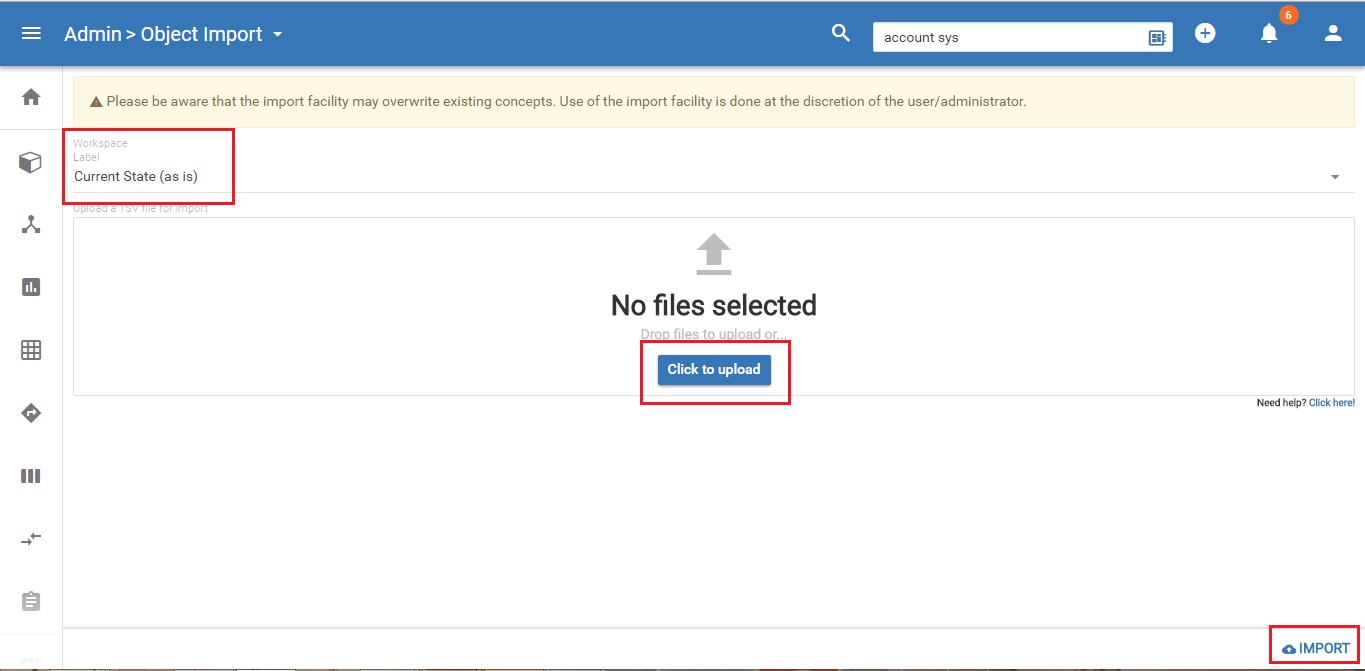Click the IMPORT button
1365x671 pixels.
pyautogui.click(x=1316, y=648)
